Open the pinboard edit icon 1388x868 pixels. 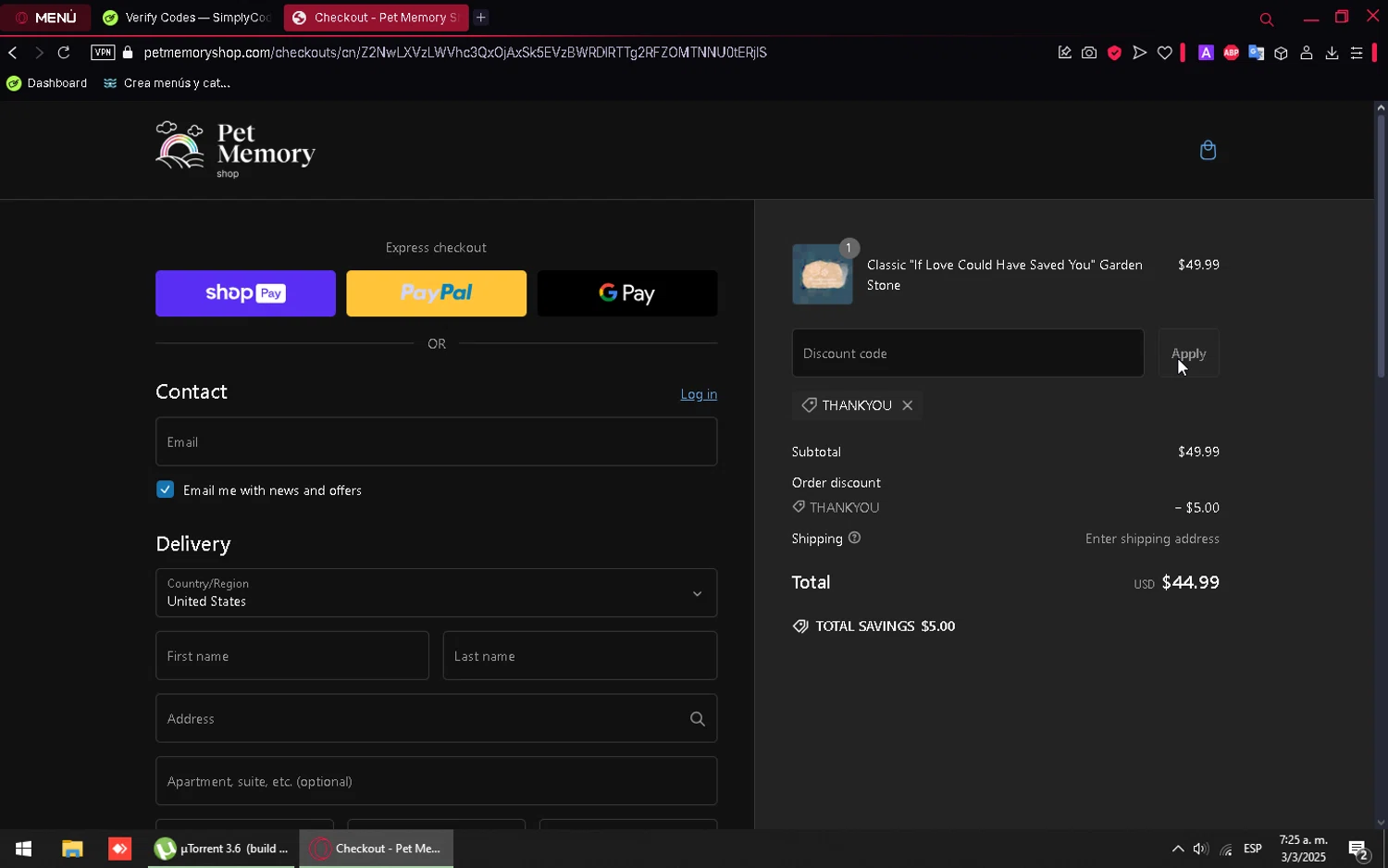click(1065, 53)
